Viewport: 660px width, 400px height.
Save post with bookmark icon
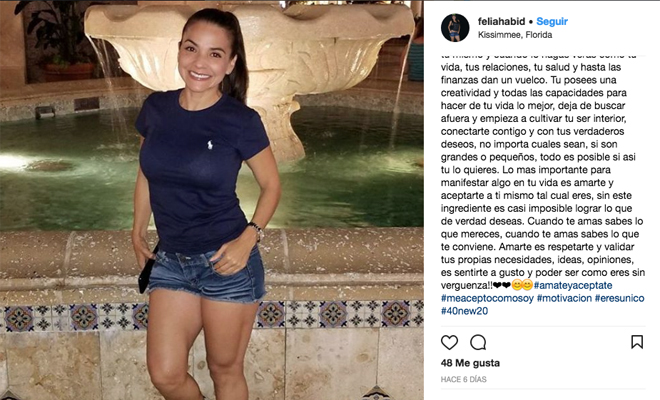[x=637, y=342]
